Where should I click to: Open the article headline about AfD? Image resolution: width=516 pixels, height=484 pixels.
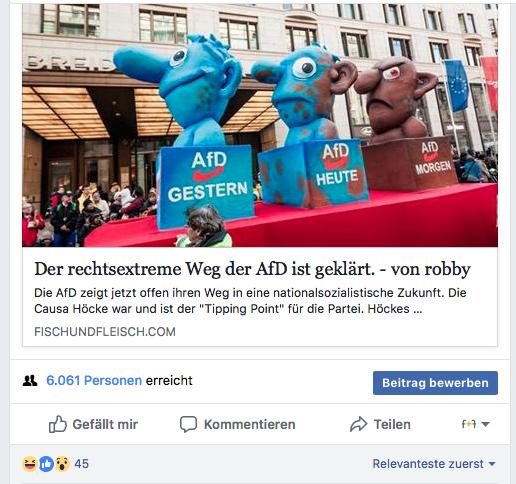click(x=252, y=269)
